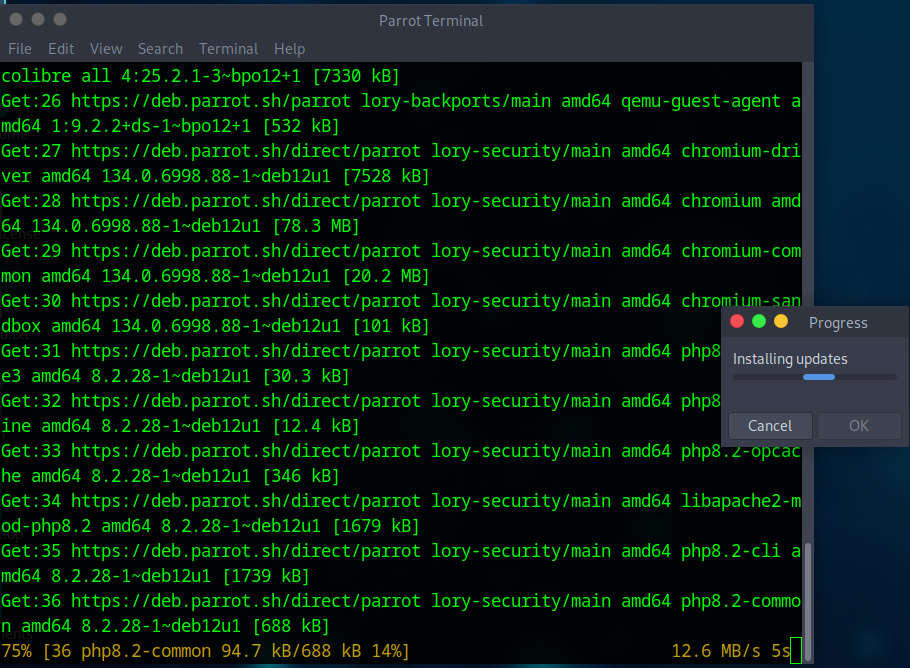Click the green button on Progress dialog
The height and width of the screenshot is (668, 910).
coord(759,322)
